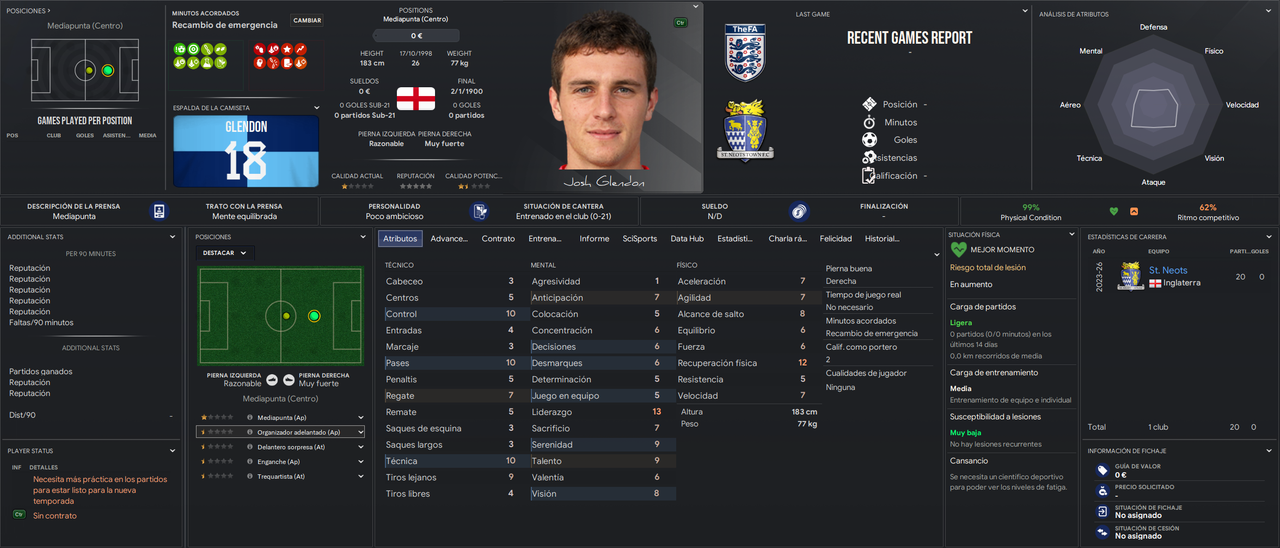This screenshot has width=1280, height=548.
Task: Expand the Espalda de la camiseta panel chevron
Action: point(317,108)
